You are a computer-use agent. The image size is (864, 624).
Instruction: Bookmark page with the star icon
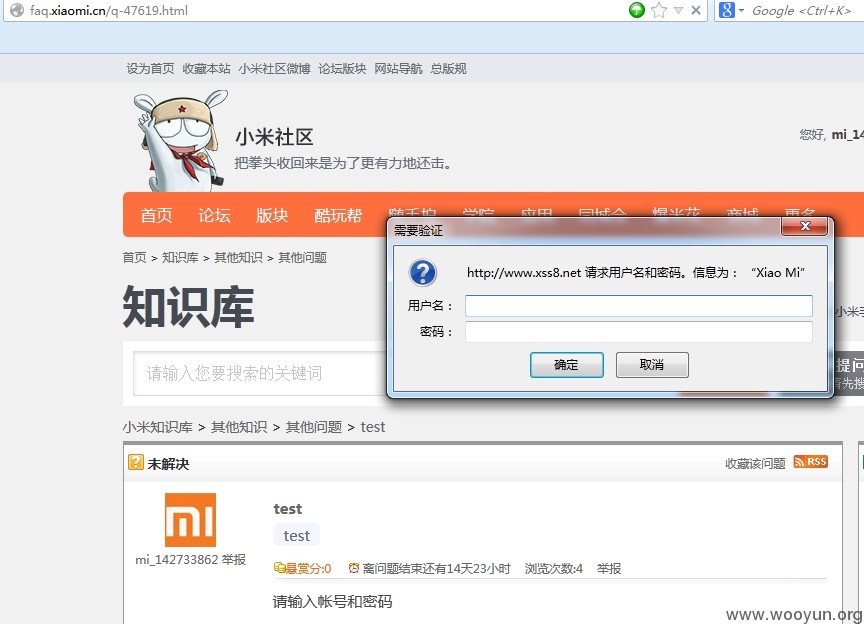(659, 10)
